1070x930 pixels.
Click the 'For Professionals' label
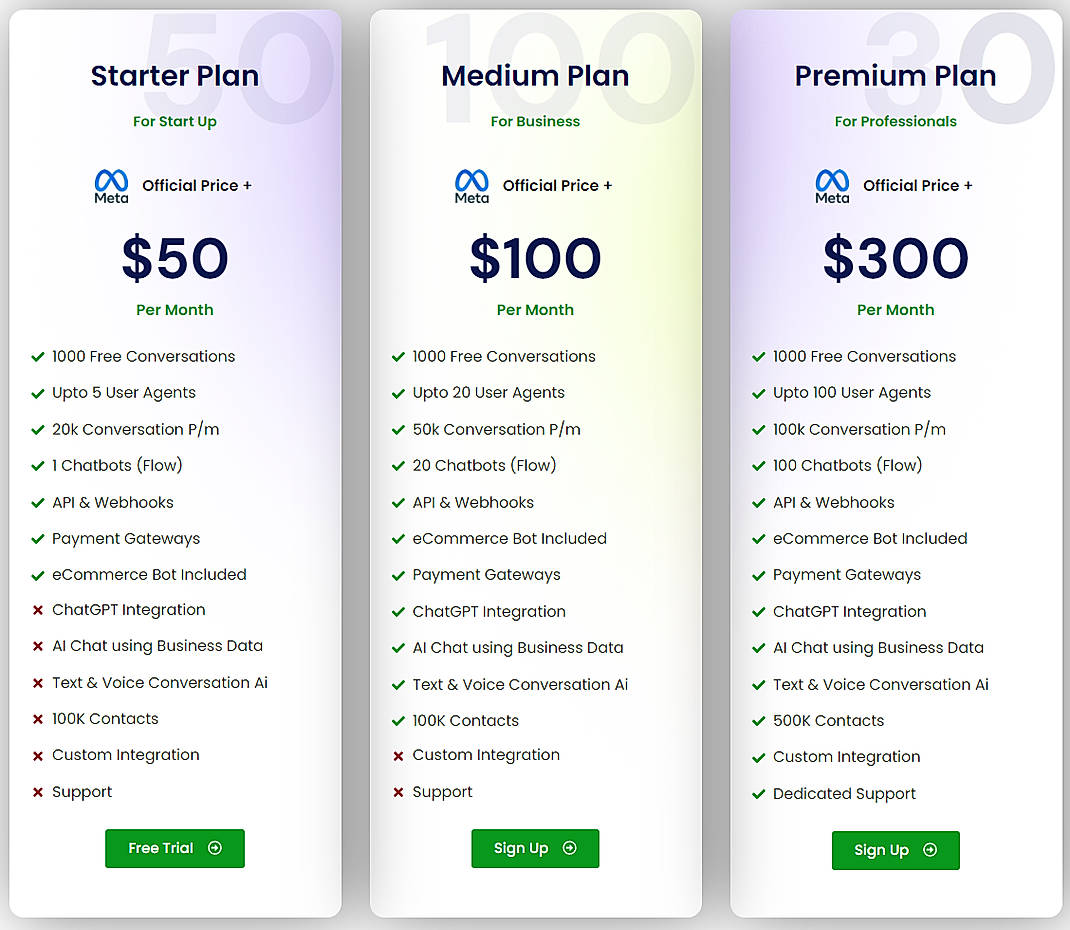point(895,121)
